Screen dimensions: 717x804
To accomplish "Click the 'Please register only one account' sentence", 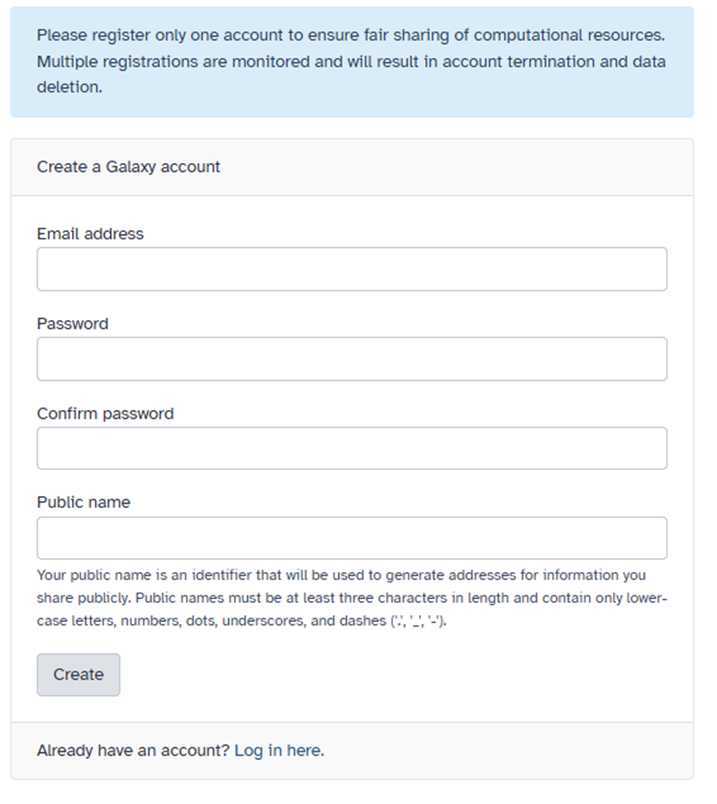I will (200, 35).
